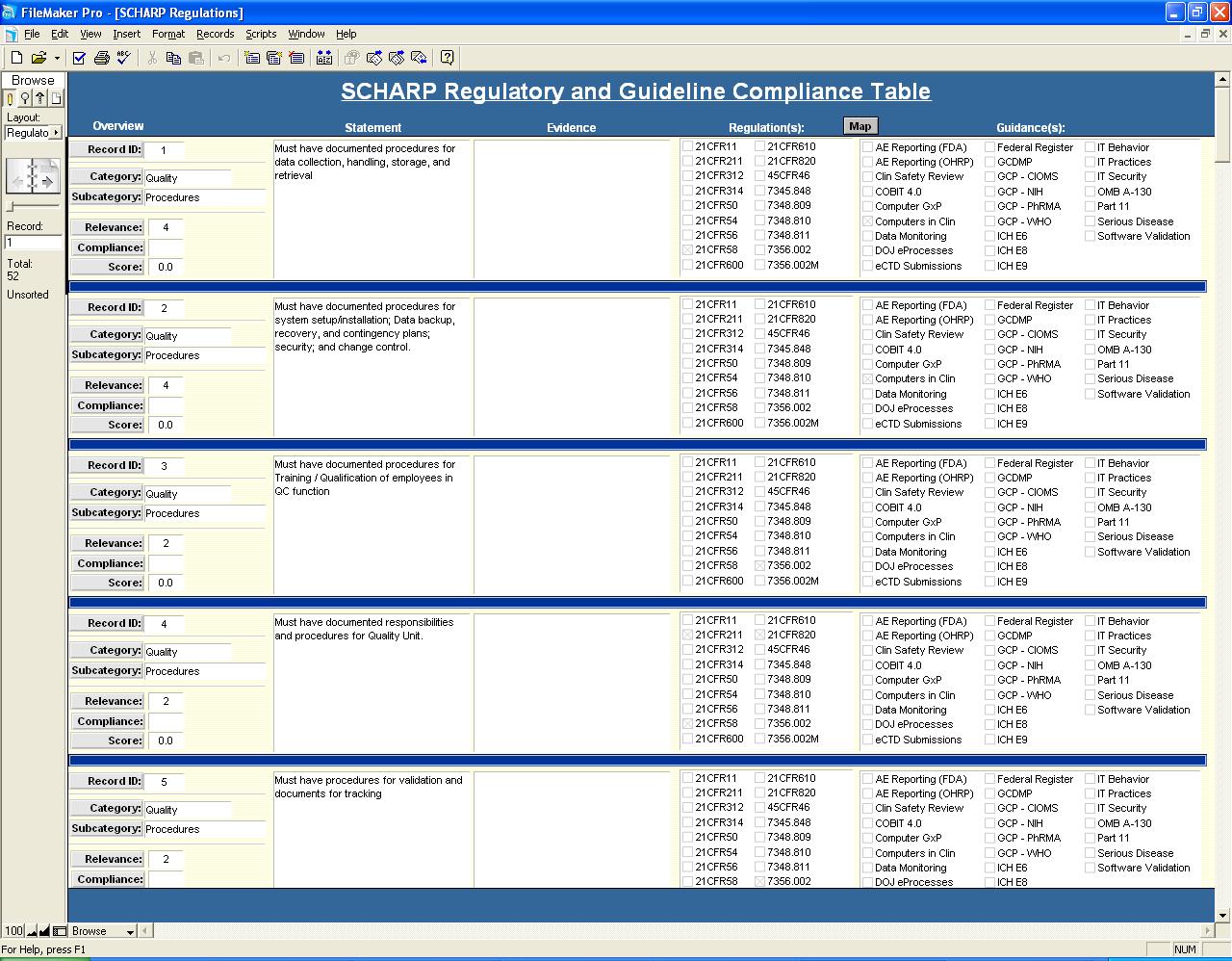Click the Help question mark icon
The image size is (1232, 961).
[447, 58]
